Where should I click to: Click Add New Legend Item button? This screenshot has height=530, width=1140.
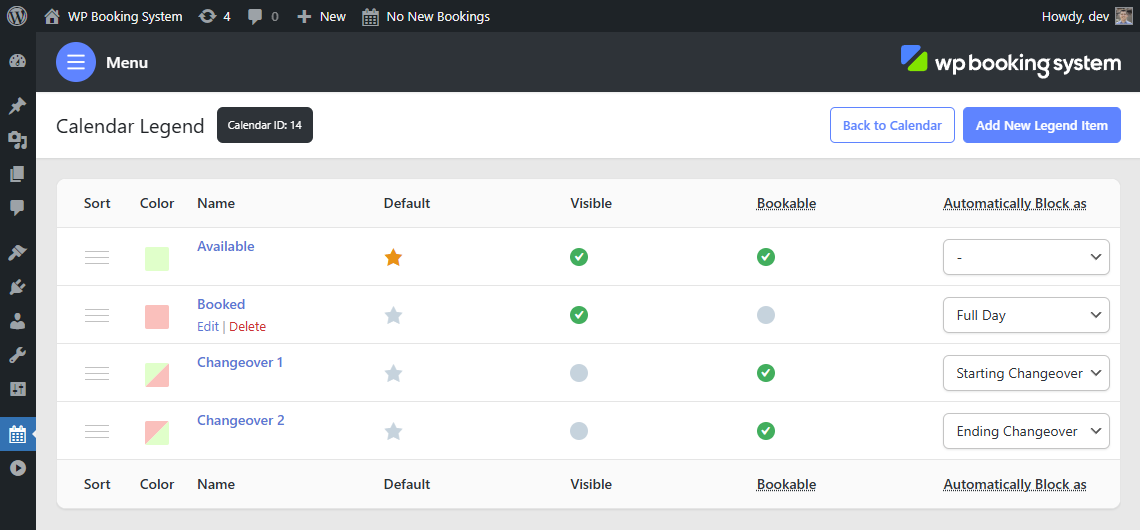[x=1042, y=125]
